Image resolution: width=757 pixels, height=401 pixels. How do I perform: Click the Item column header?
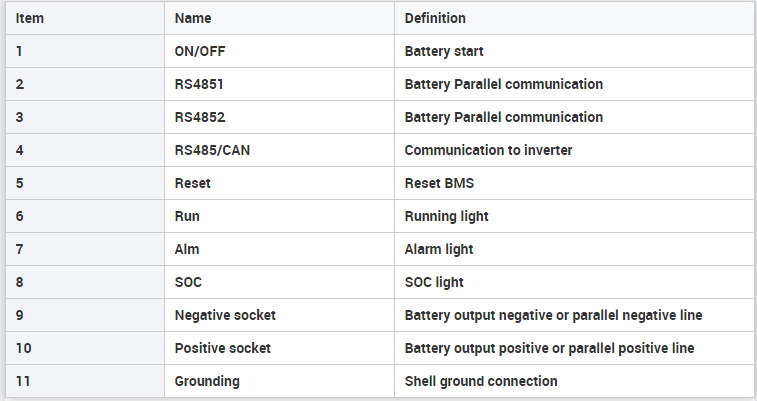(x=84, y=18)
